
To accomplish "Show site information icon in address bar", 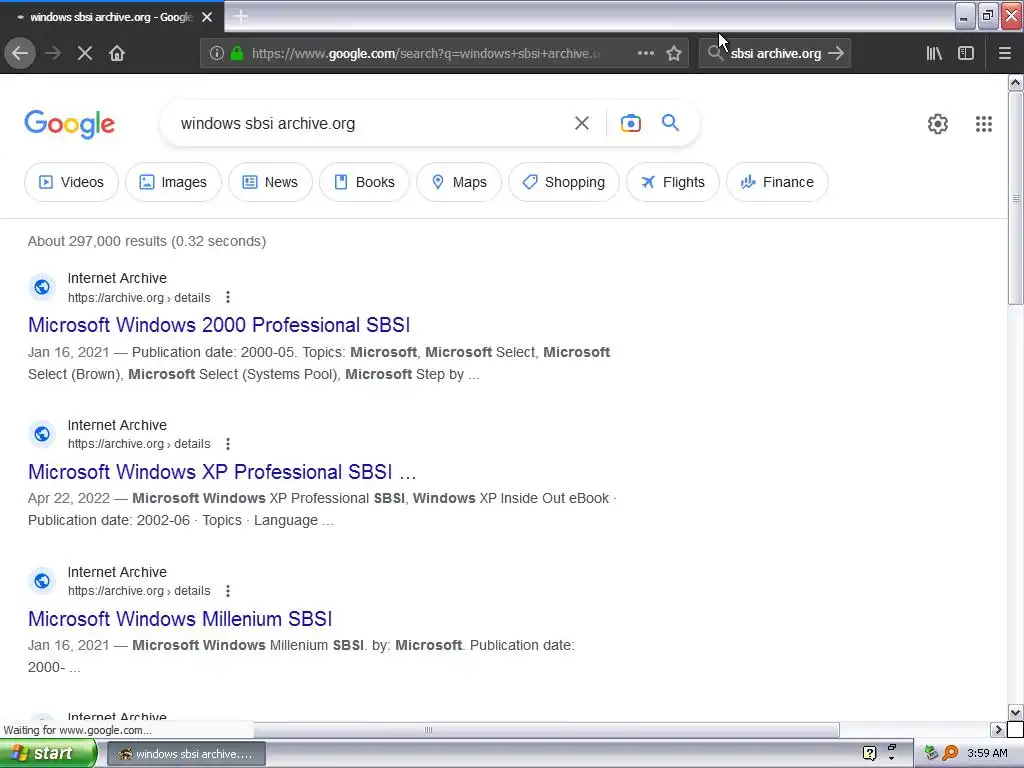I will pos(216,53).
